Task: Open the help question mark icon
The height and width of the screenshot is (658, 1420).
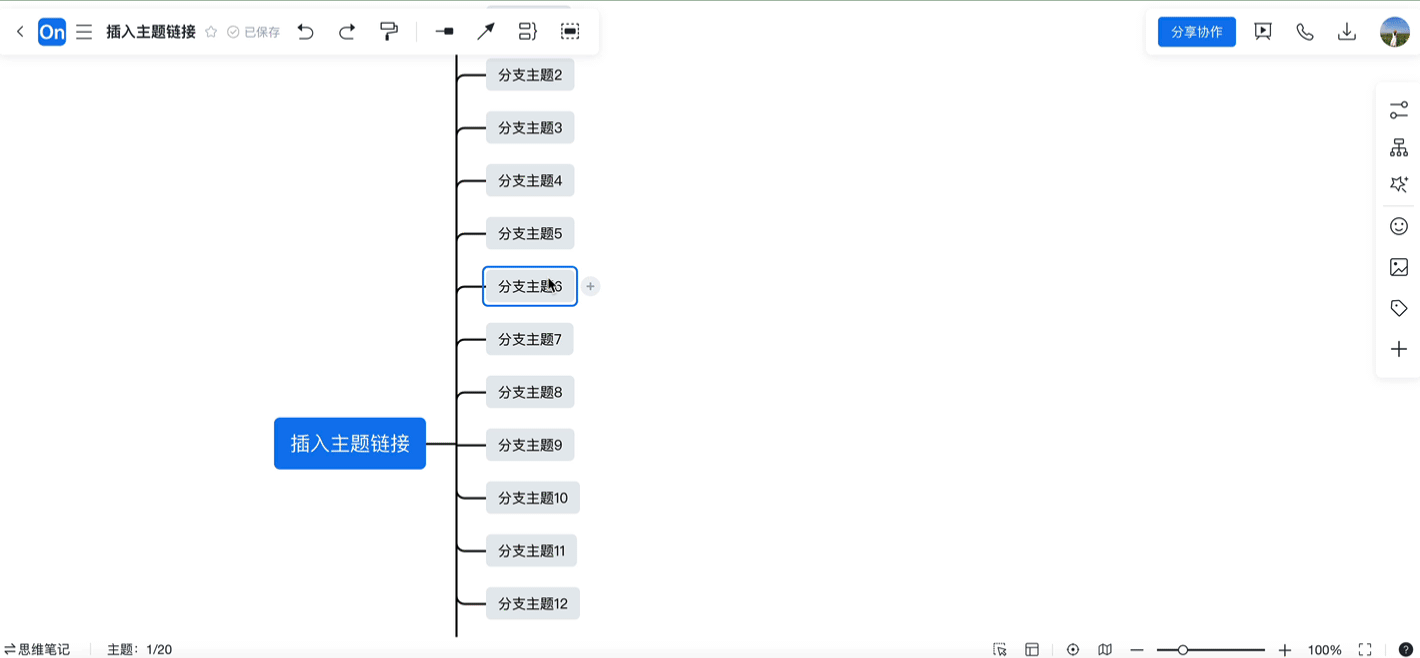Action: [1406, 649]
